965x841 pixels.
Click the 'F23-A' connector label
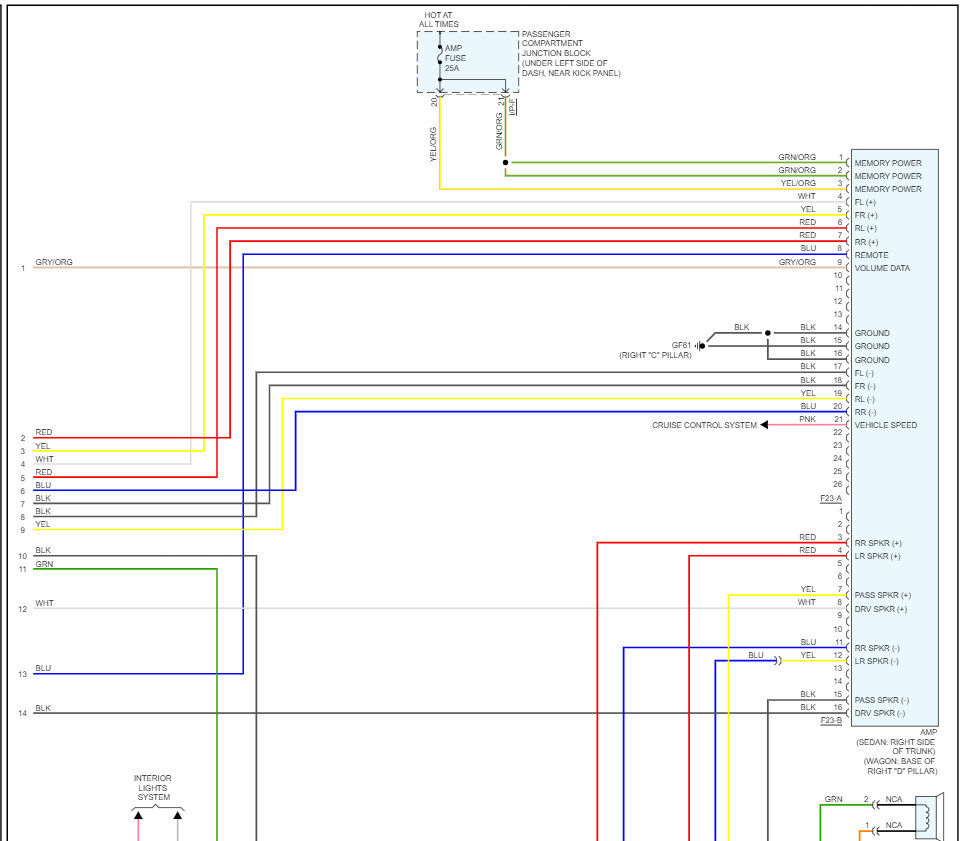(831, 498)
